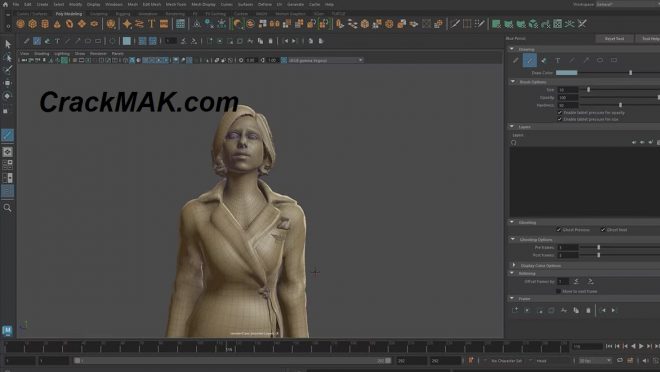Click the Blue Pencil tool in left toolbox
Viewport: 660px width, 372px height.
pyautogui.click(x=7, y=135)
